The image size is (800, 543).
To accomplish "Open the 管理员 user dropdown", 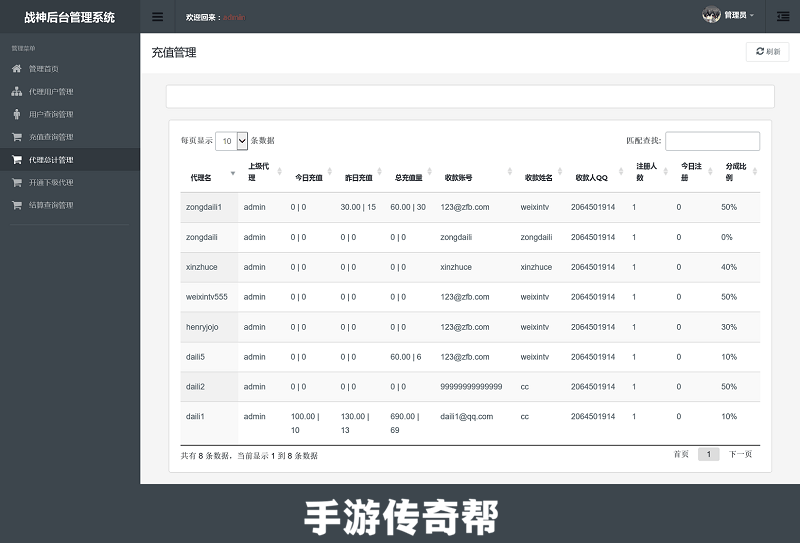I will [738, 15].
